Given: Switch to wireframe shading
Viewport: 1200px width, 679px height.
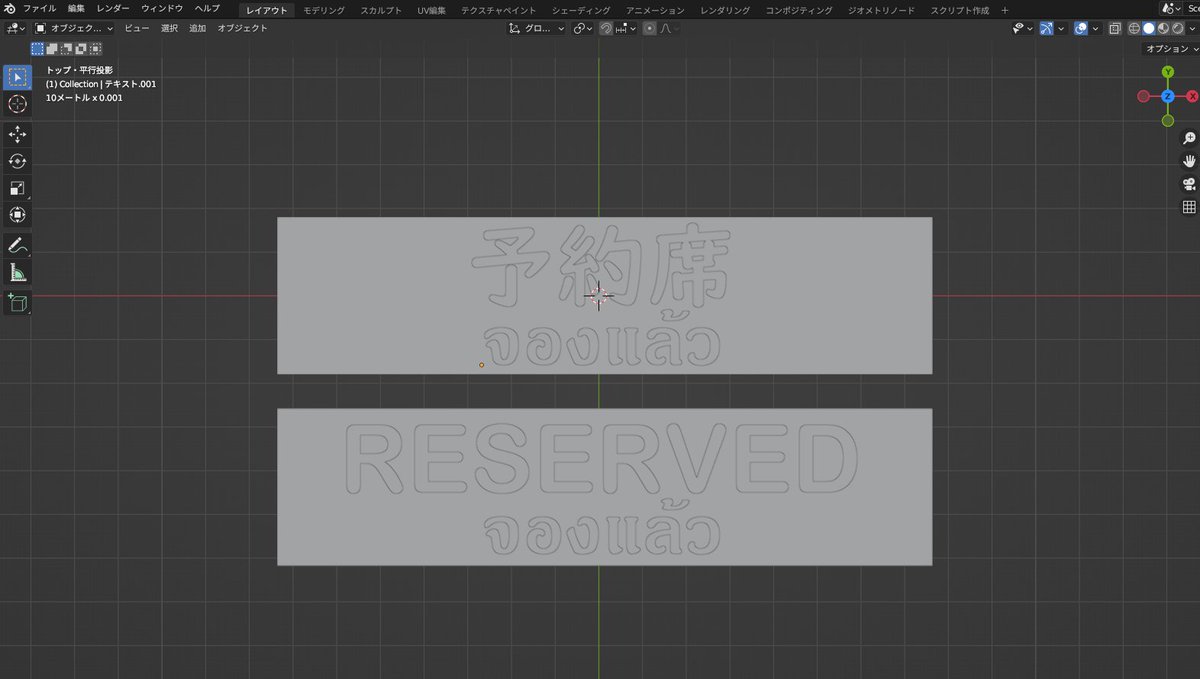Looking at the screenshot, I should click(x=1134, y=28).
